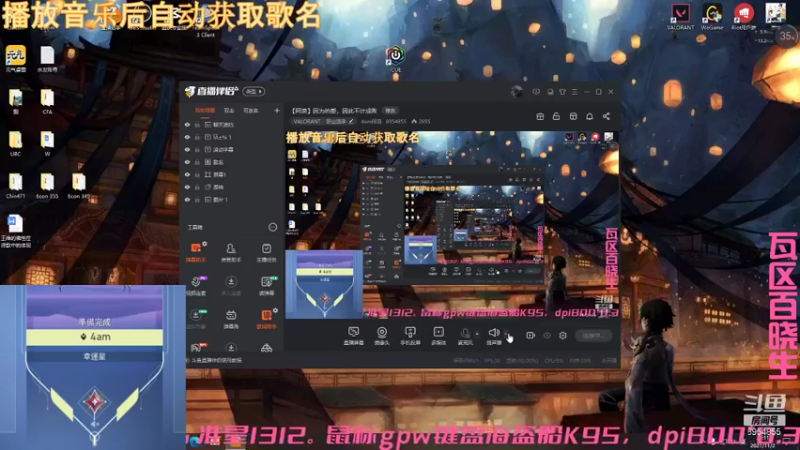This screenshot has width=800, height=450.
Task: Click the stream title text in the header
Action: point(334,110)
